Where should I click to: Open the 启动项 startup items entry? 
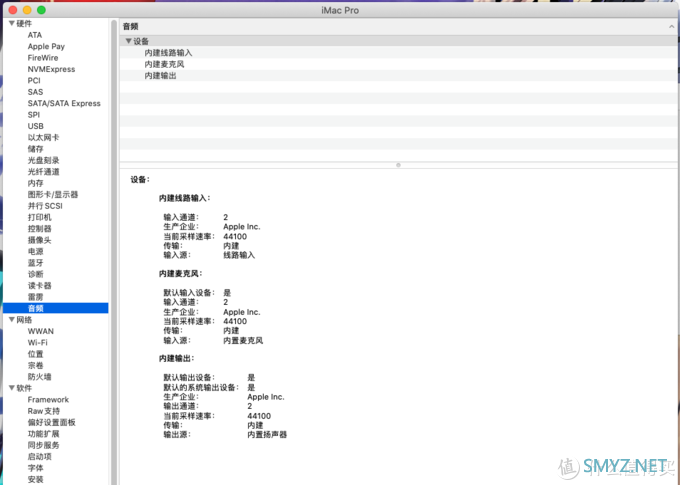[x=39, y=456]
